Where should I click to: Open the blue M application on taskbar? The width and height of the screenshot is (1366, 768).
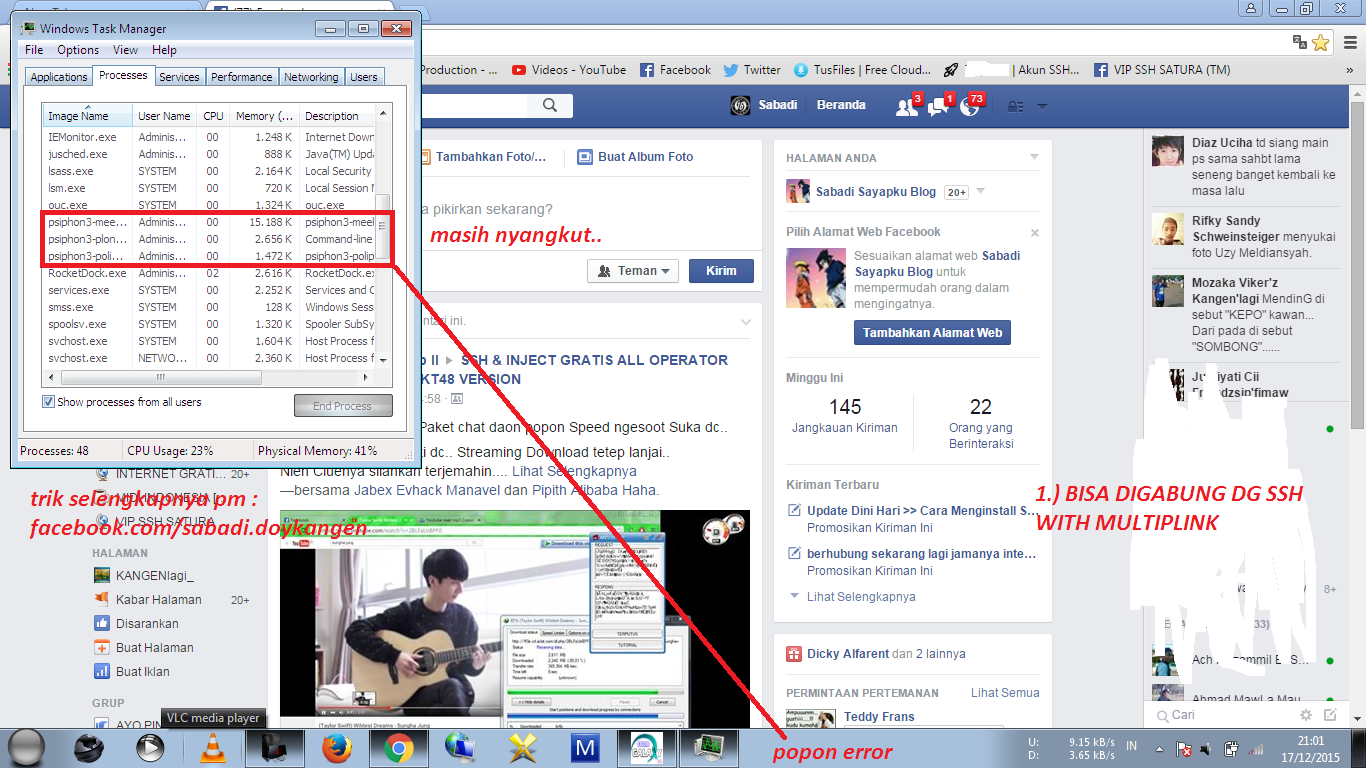point(584,748)
